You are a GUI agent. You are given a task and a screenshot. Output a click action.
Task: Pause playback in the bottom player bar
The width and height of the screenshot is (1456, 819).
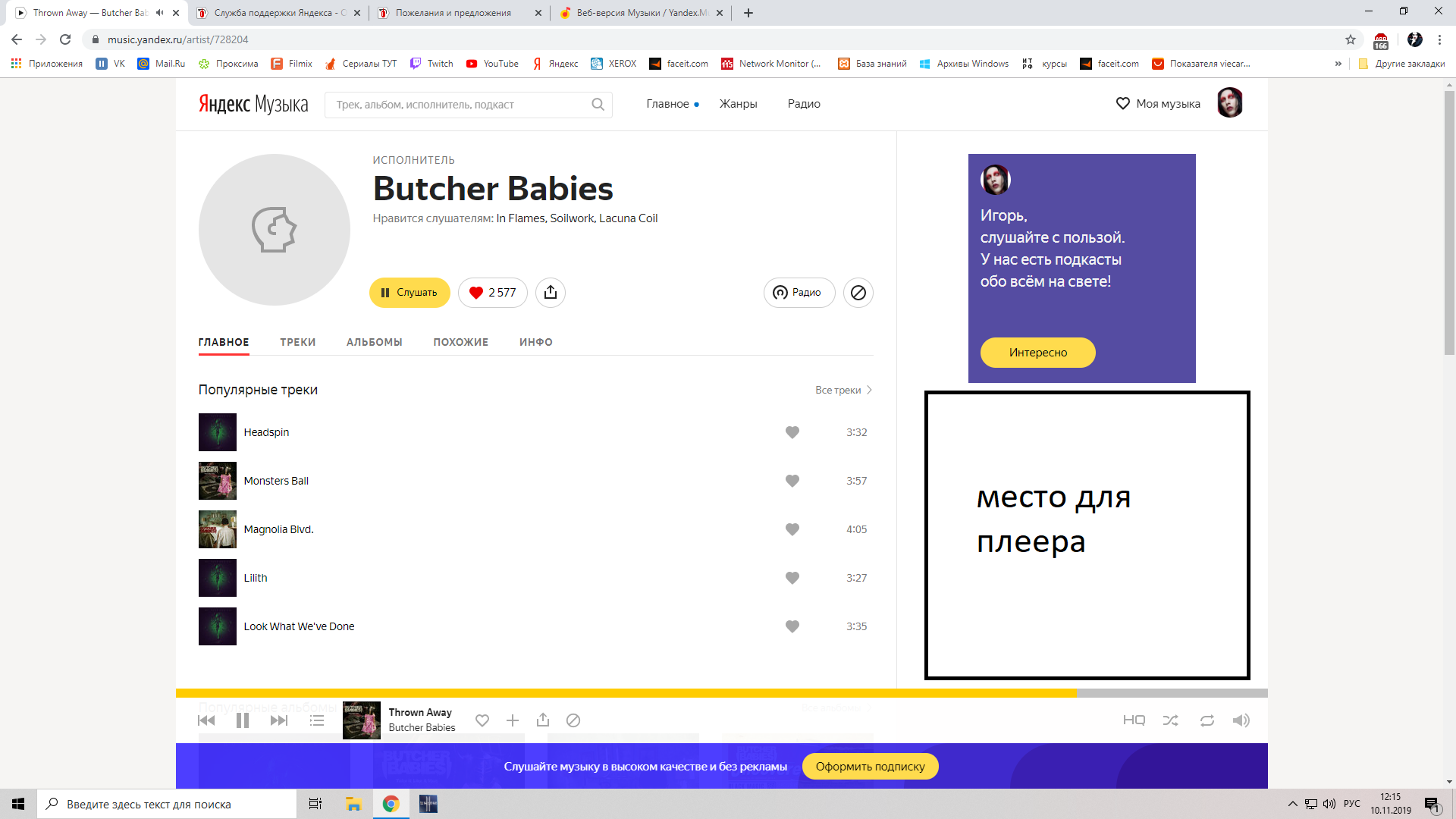tap(243, 720)
